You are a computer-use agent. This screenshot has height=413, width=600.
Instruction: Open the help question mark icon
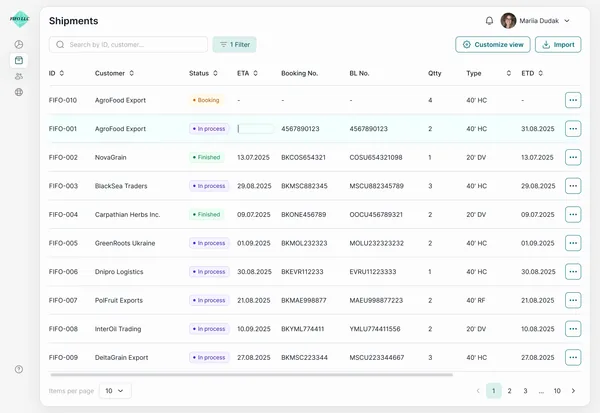[19, 369]
